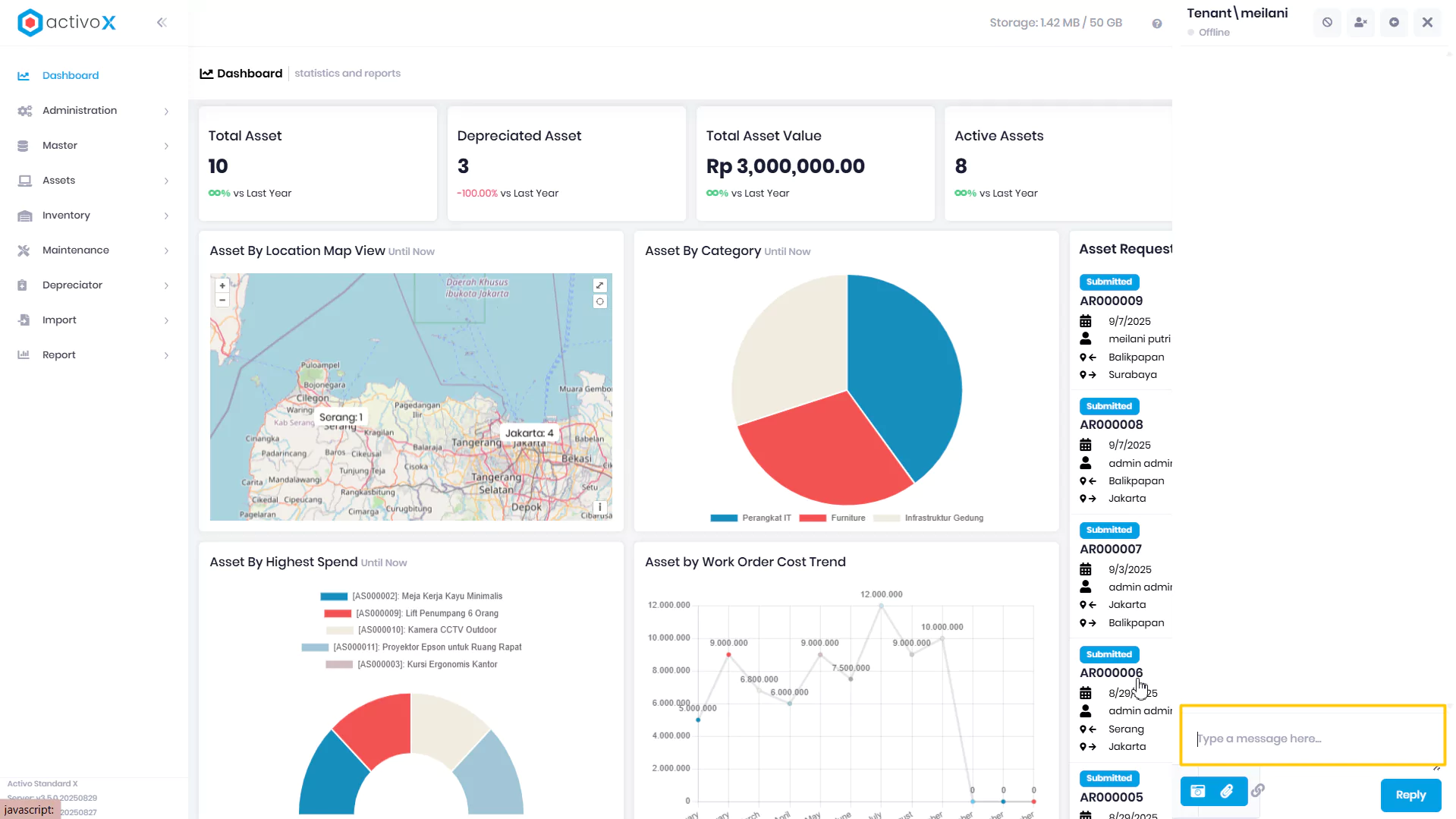Click the Depreciated Asset -100.00% figure

477,194
